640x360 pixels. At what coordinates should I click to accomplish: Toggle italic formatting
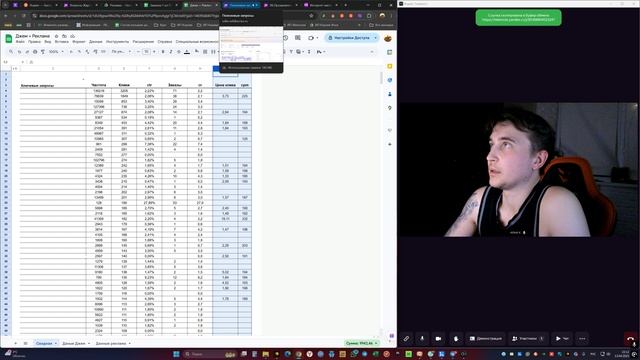point(171,52)
